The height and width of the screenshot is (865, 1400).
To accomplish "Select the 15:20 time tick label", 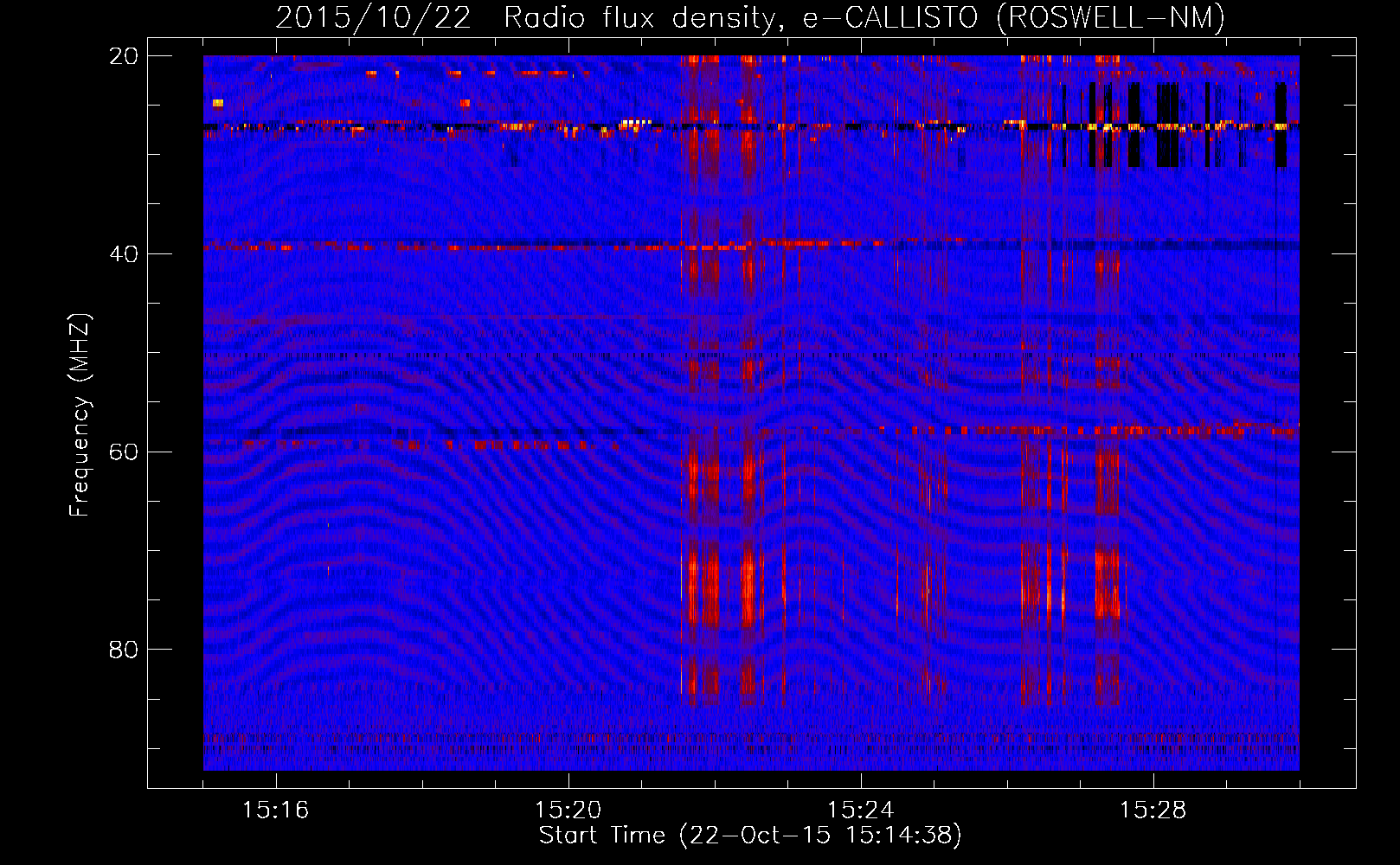I will [x=568, y=810].
